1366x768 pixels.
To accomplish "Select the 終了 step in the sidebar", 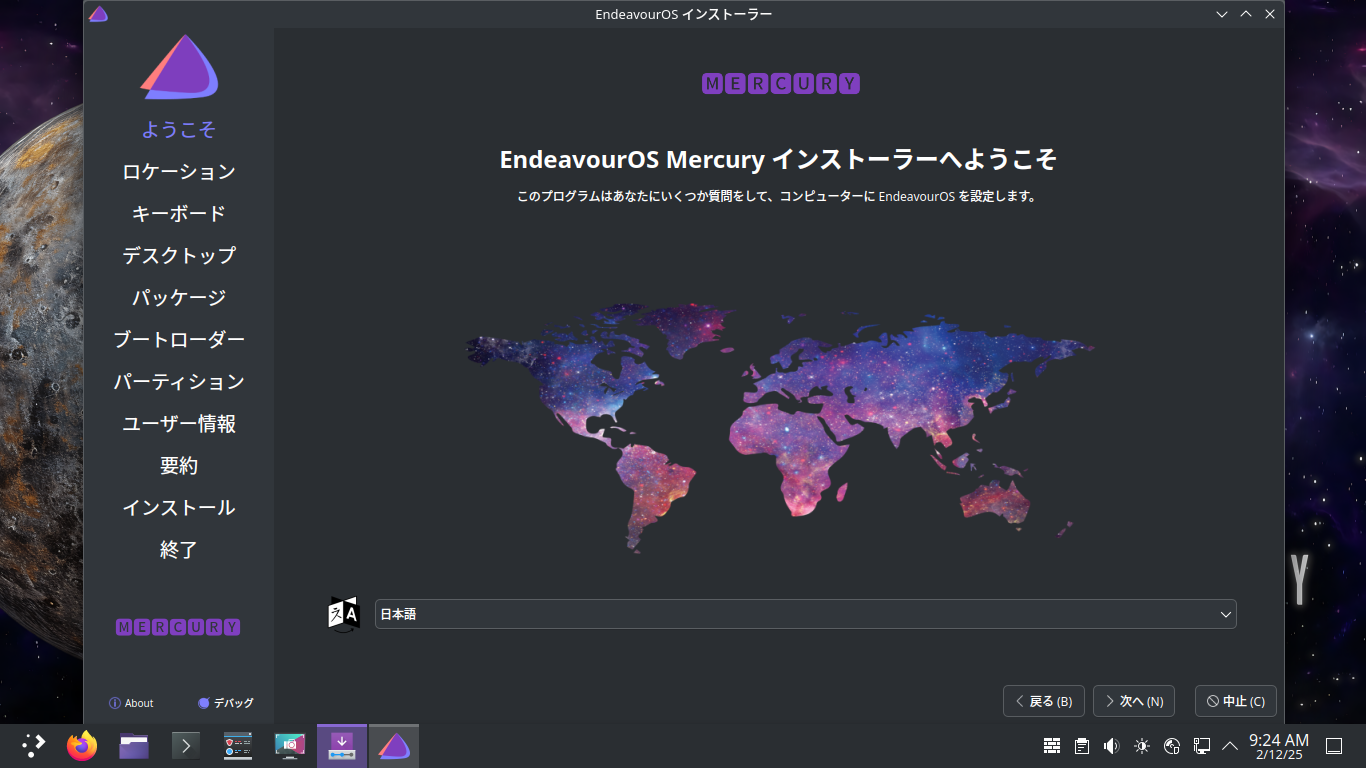I will (179, 550).
